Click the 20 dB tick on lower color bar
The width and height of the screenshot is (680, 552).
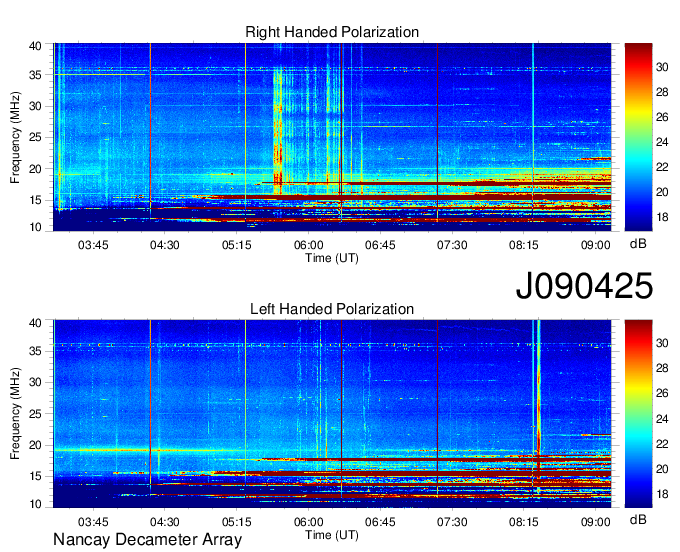(662, 469)
